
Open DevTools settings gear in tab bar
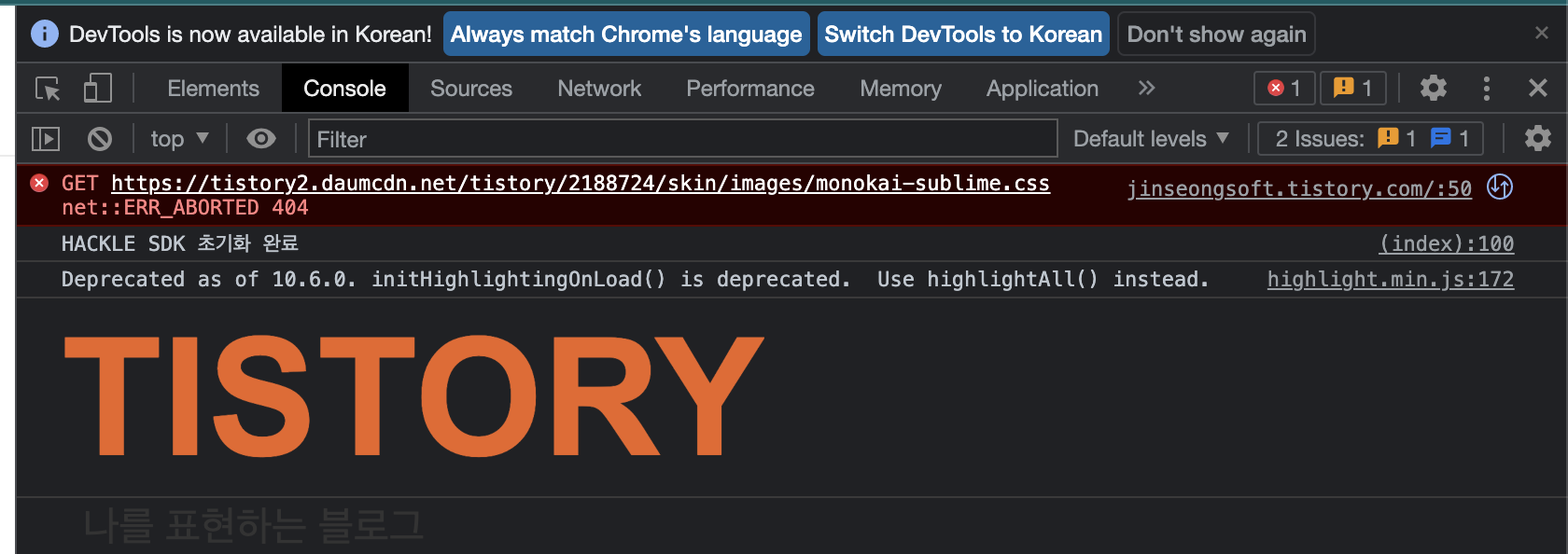click(1434, 89)
